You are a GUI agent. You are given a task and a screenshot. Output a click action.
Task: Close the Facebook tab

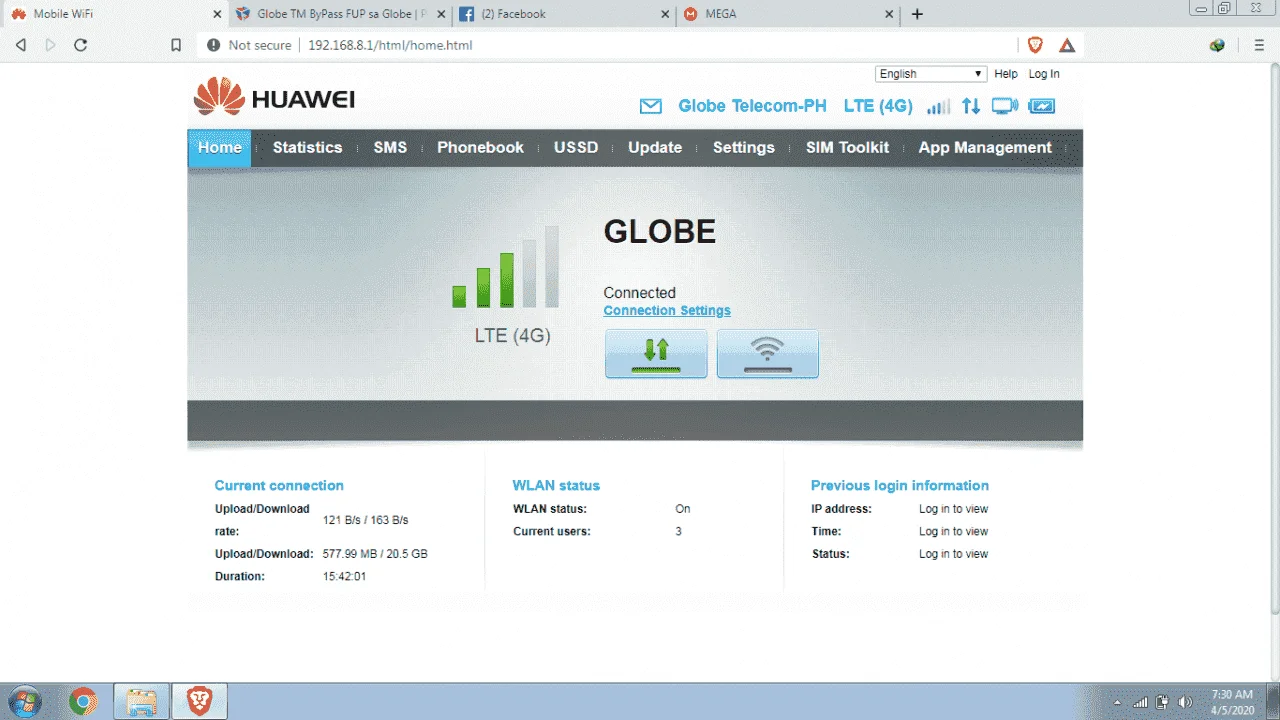666,14
